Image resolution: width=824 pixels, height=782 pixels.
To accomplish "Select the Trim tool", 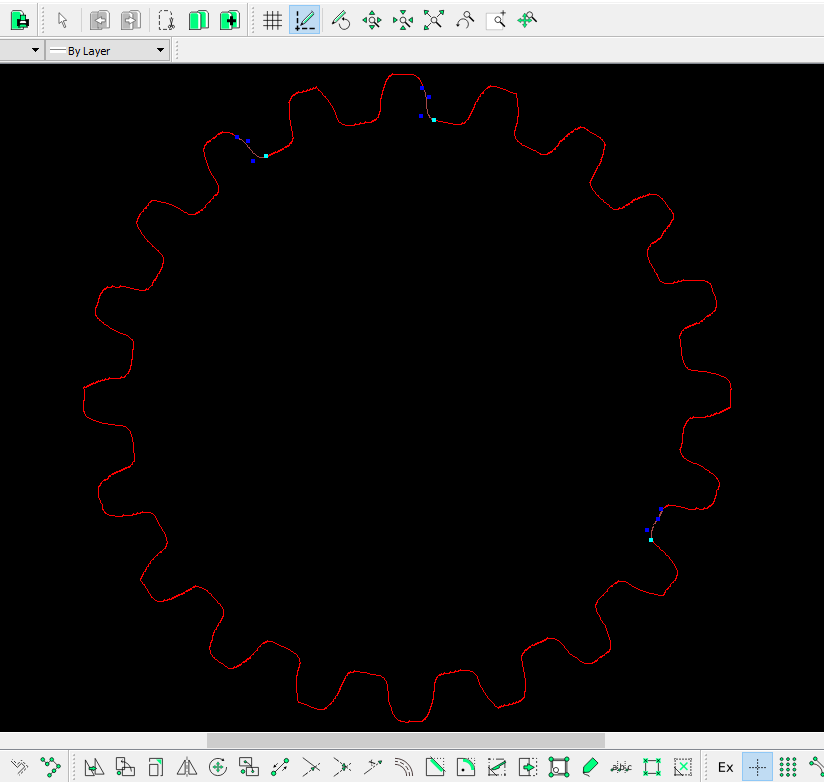I will (311, 767).
